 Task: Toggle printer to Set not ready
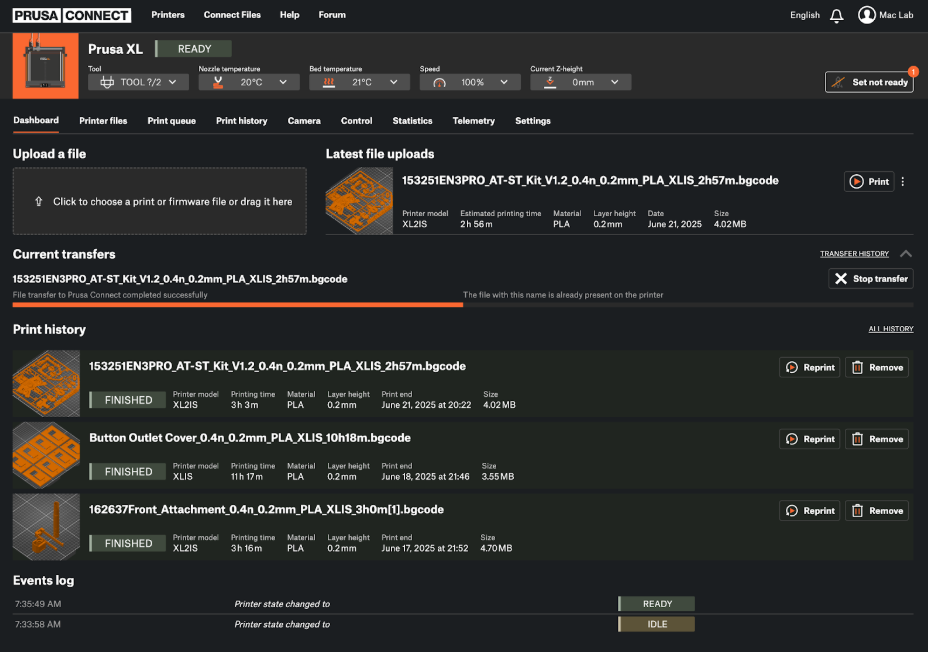(869, 82)
